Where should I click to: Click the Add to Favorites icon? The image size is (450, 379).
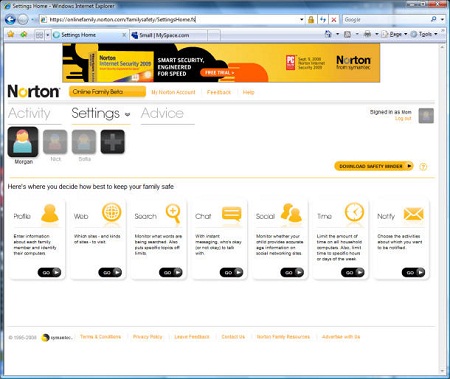coord(24,34)
